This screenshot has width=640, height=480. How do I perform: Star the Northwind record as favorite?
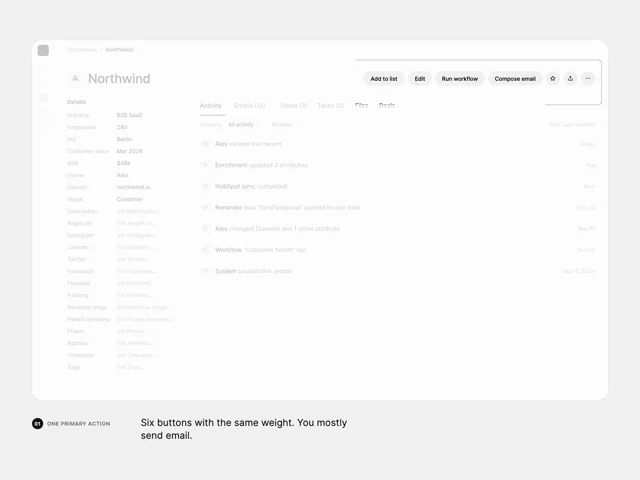click(x=553, y=78)
